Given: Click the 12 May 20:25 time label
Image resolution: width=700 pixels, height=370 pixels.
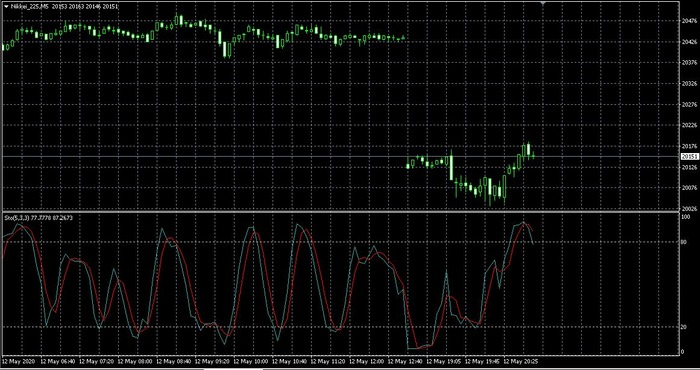Looking at the screenshot, I should [x=521, y=361].
